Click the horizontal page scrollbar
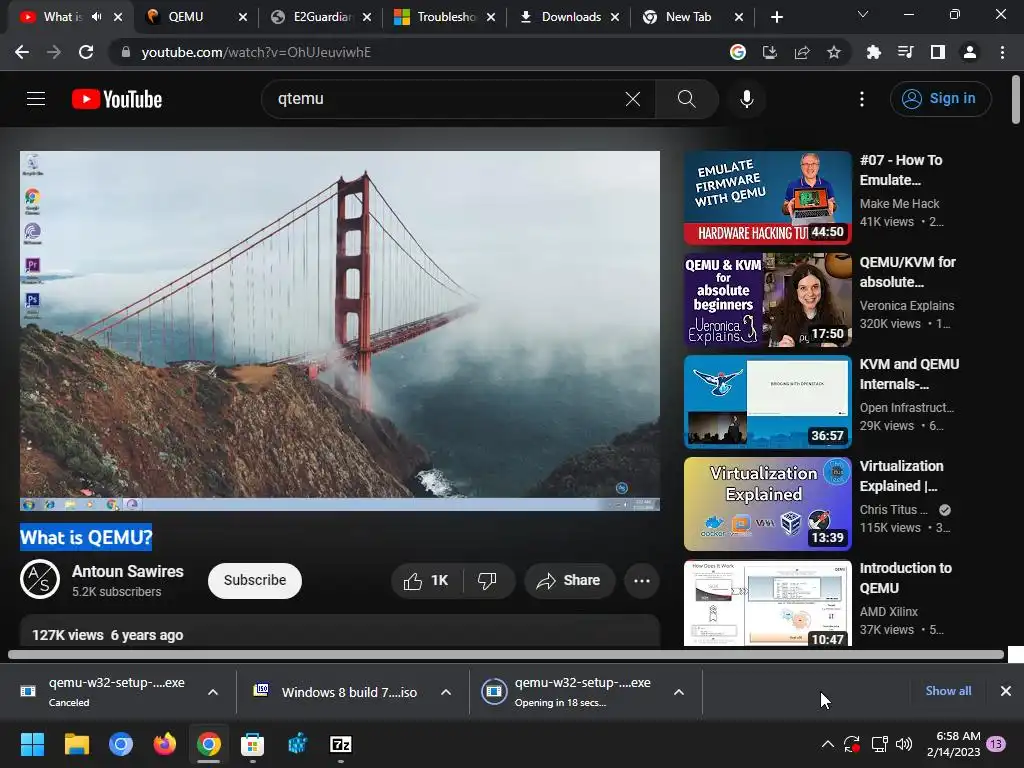 506,654
